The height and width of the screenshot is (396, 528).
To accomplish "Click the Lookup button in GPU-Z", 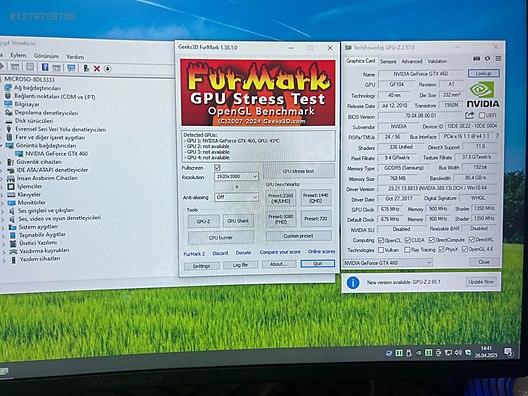I will 483,73.
